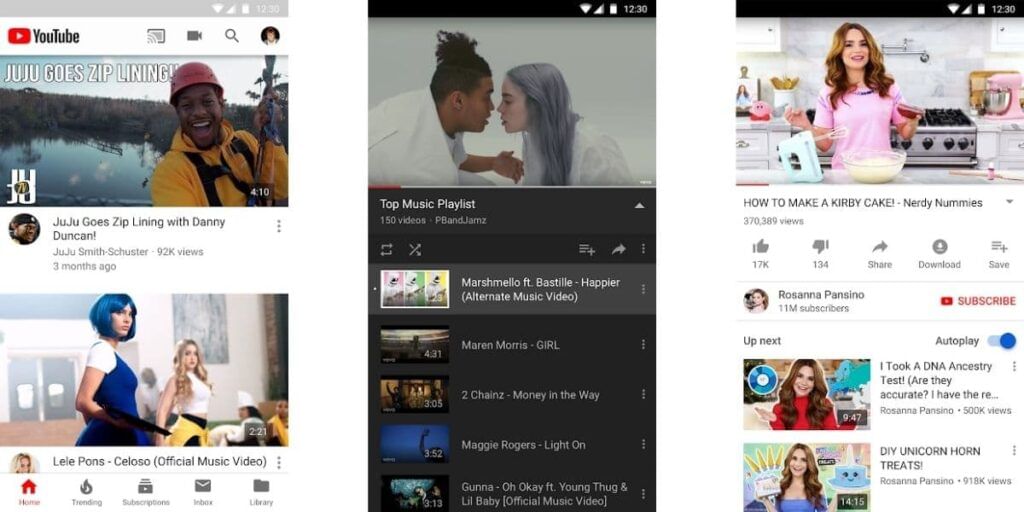Screen dimensions: 1024x512
Task: Tap JuJu Smith-Schuster channel avatar
Action: click(x=24, y=229)
